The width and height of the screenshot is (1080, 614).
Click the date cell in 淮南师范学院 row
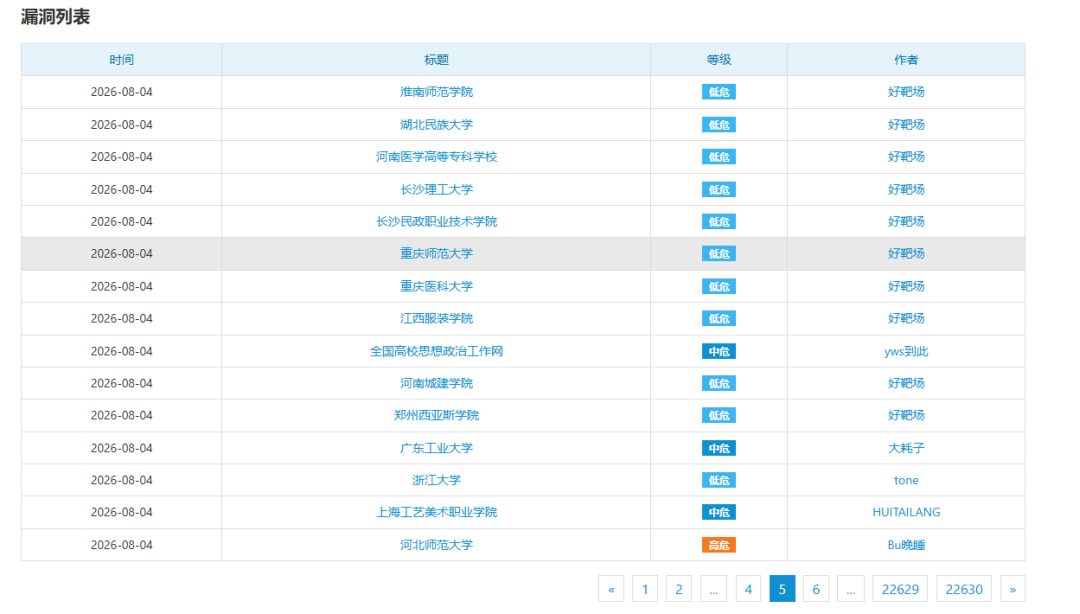click(121, 92)
